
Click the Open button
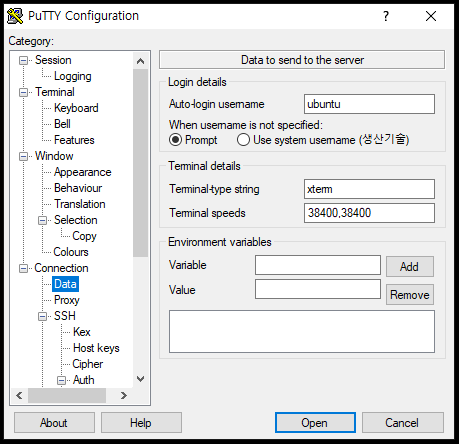(x=315, y=423)
